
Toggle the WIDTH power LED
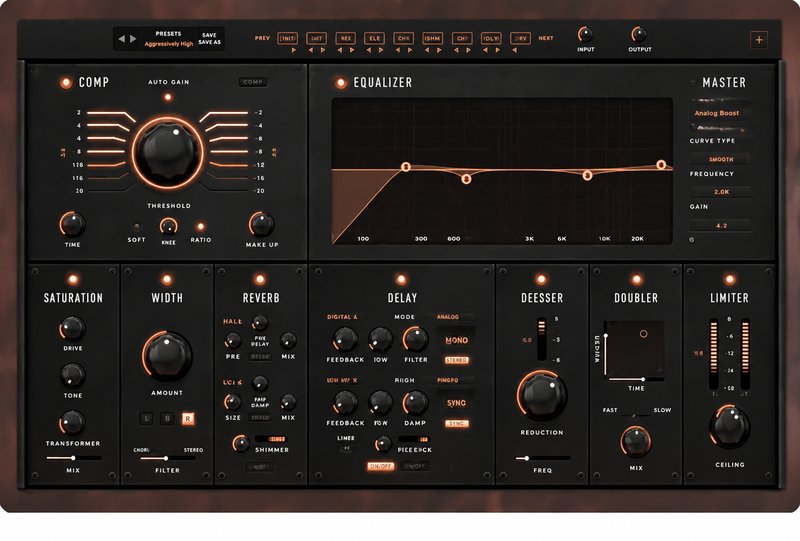pyautogui.click(x=166, y=279)
